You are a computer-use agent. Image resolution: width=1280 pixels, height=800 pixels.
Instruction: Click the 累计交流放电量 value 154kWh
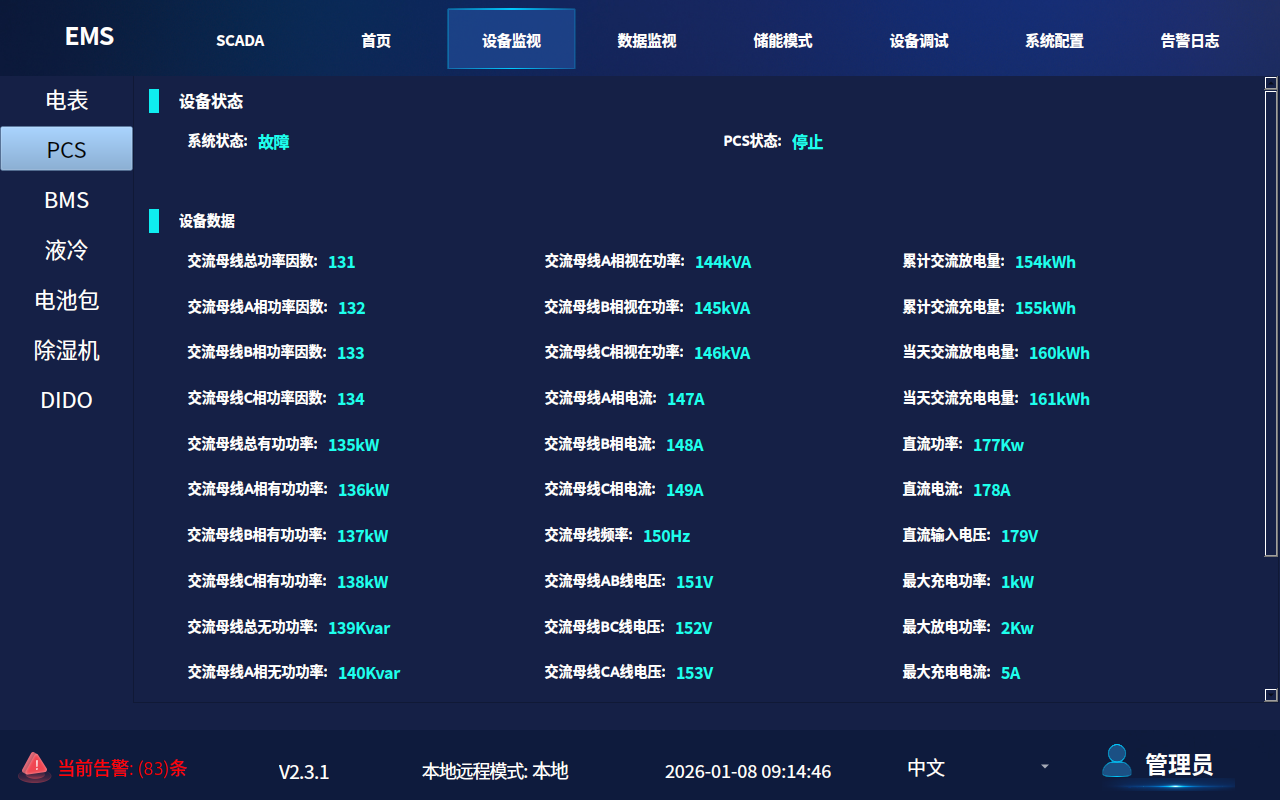[x=1046, y=262]
